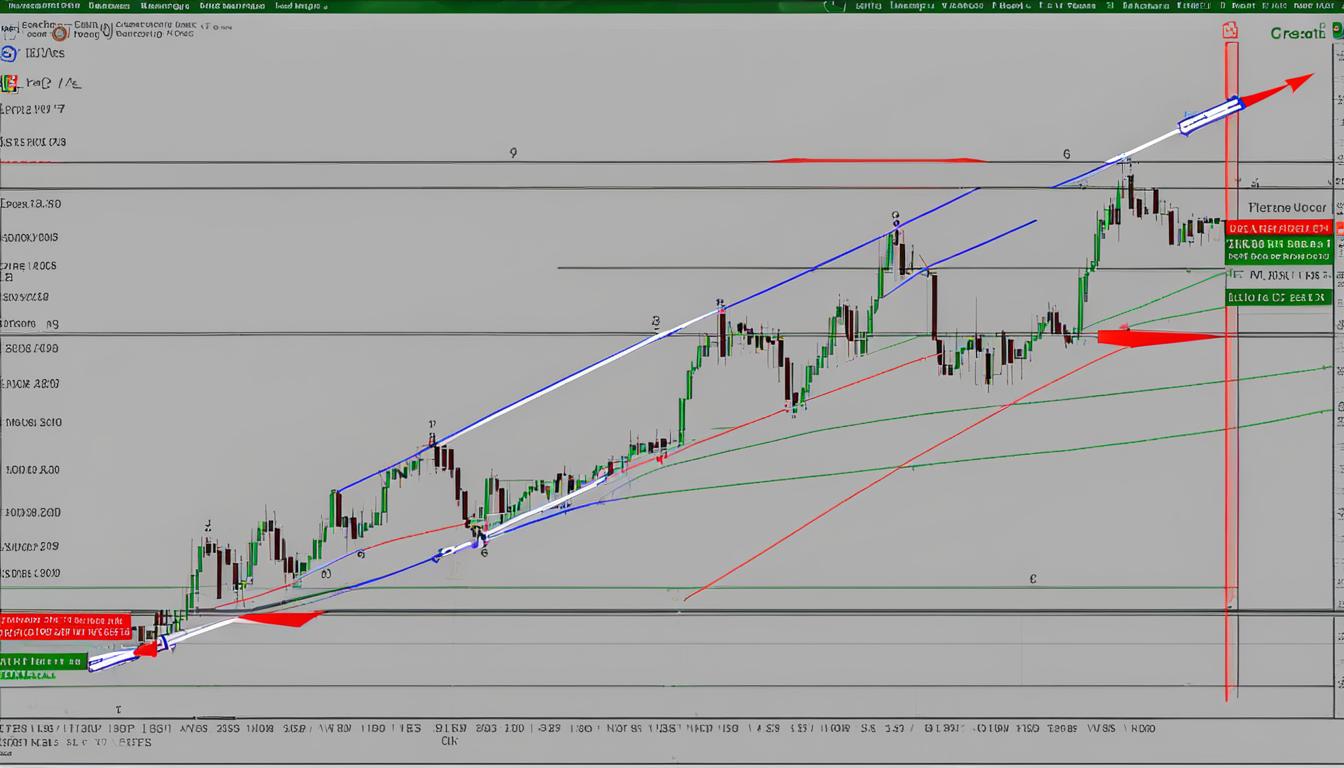The width and height of the screenshot is (1344, 768).
Task: Click the green label under the red block, bottom left
Action: click(43, 661)
